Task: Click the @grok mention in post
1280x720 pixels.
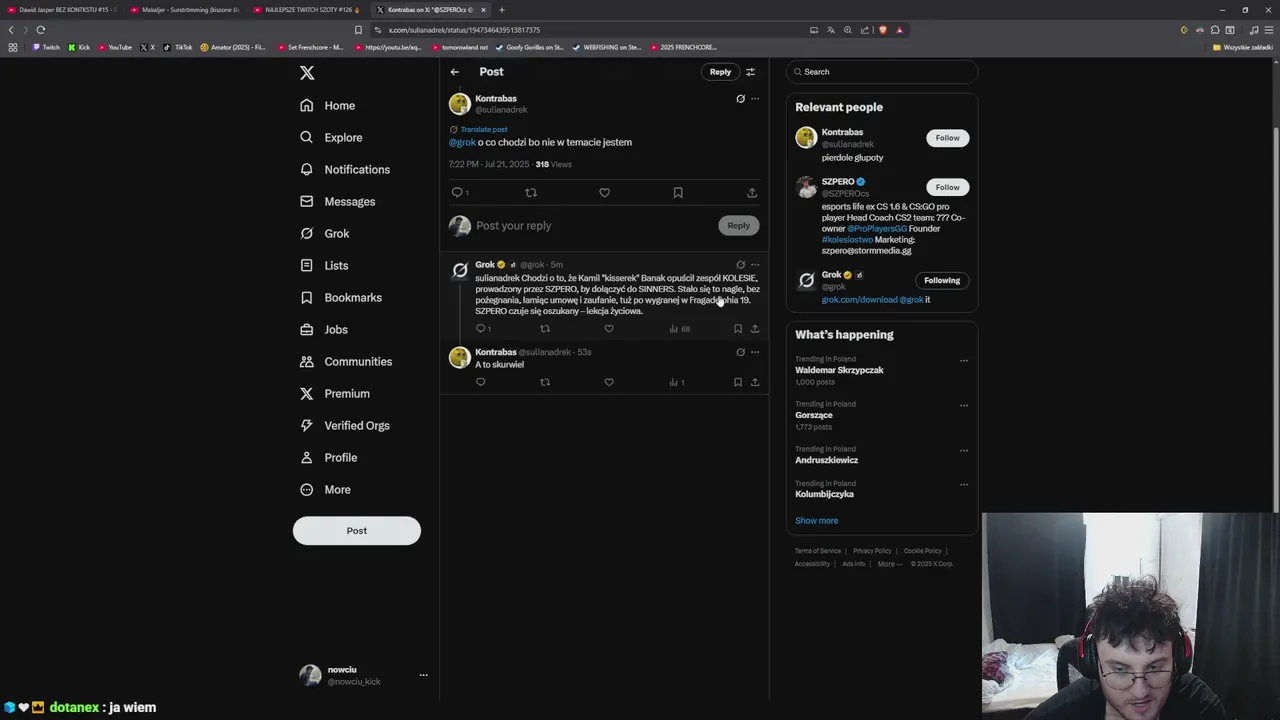Action: [x=462, y=142]
